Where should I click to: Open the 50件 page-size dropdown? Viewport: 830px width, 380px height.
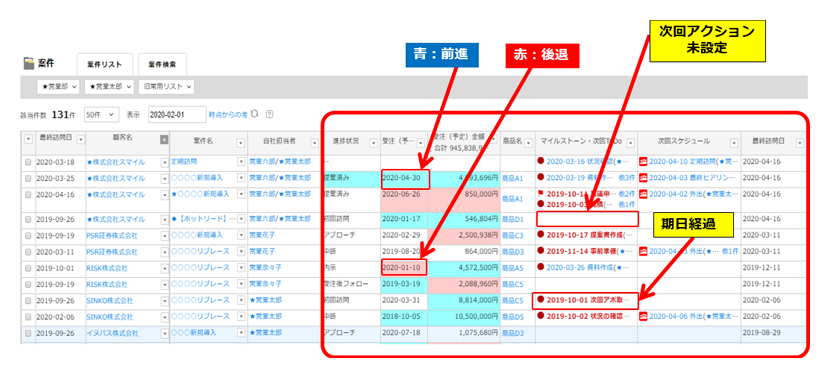[102, 114]
